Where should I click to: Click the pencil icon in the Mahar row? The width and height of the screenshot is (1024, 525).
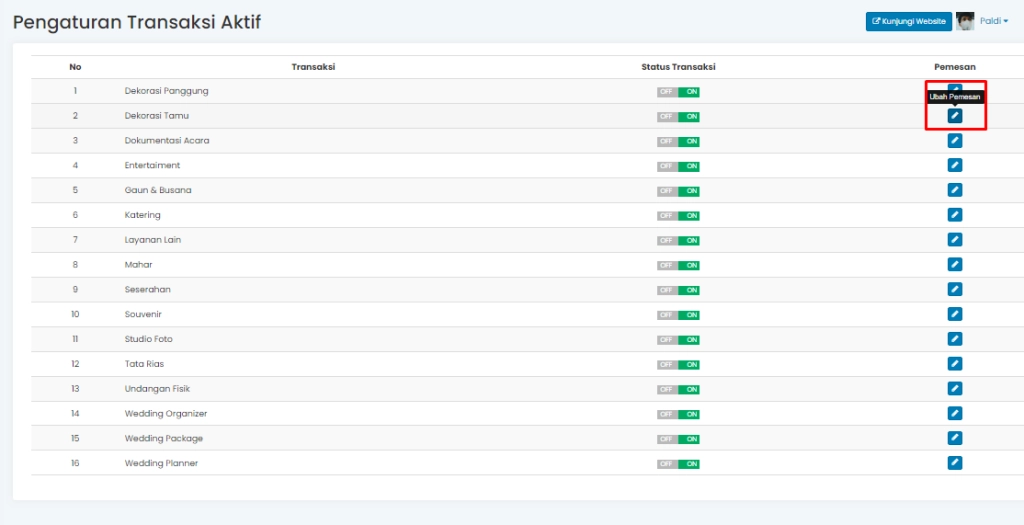point(954,264)
